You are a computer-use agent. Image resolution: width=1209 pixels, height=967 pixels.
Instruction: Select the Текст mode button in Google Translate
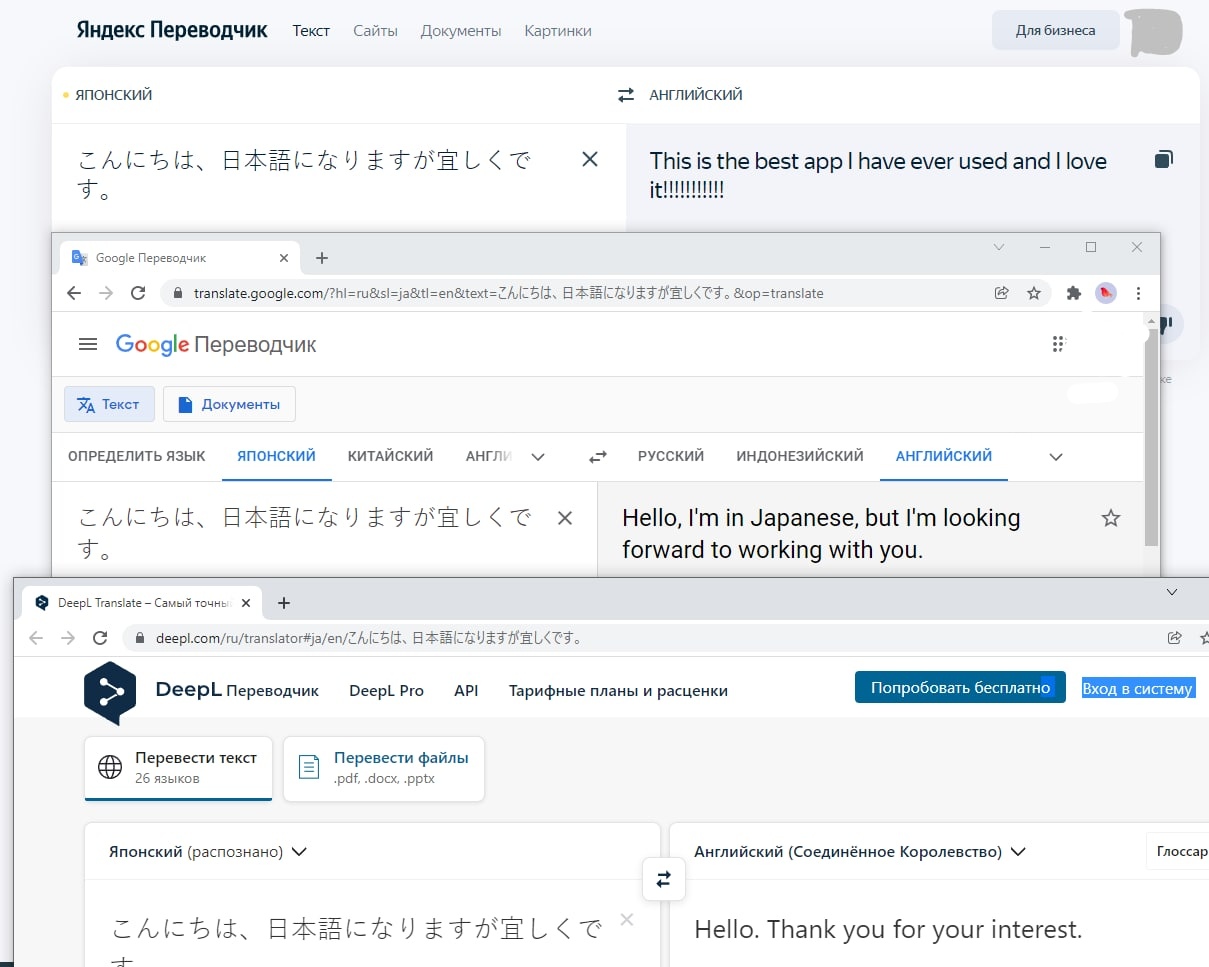[109, 404]
